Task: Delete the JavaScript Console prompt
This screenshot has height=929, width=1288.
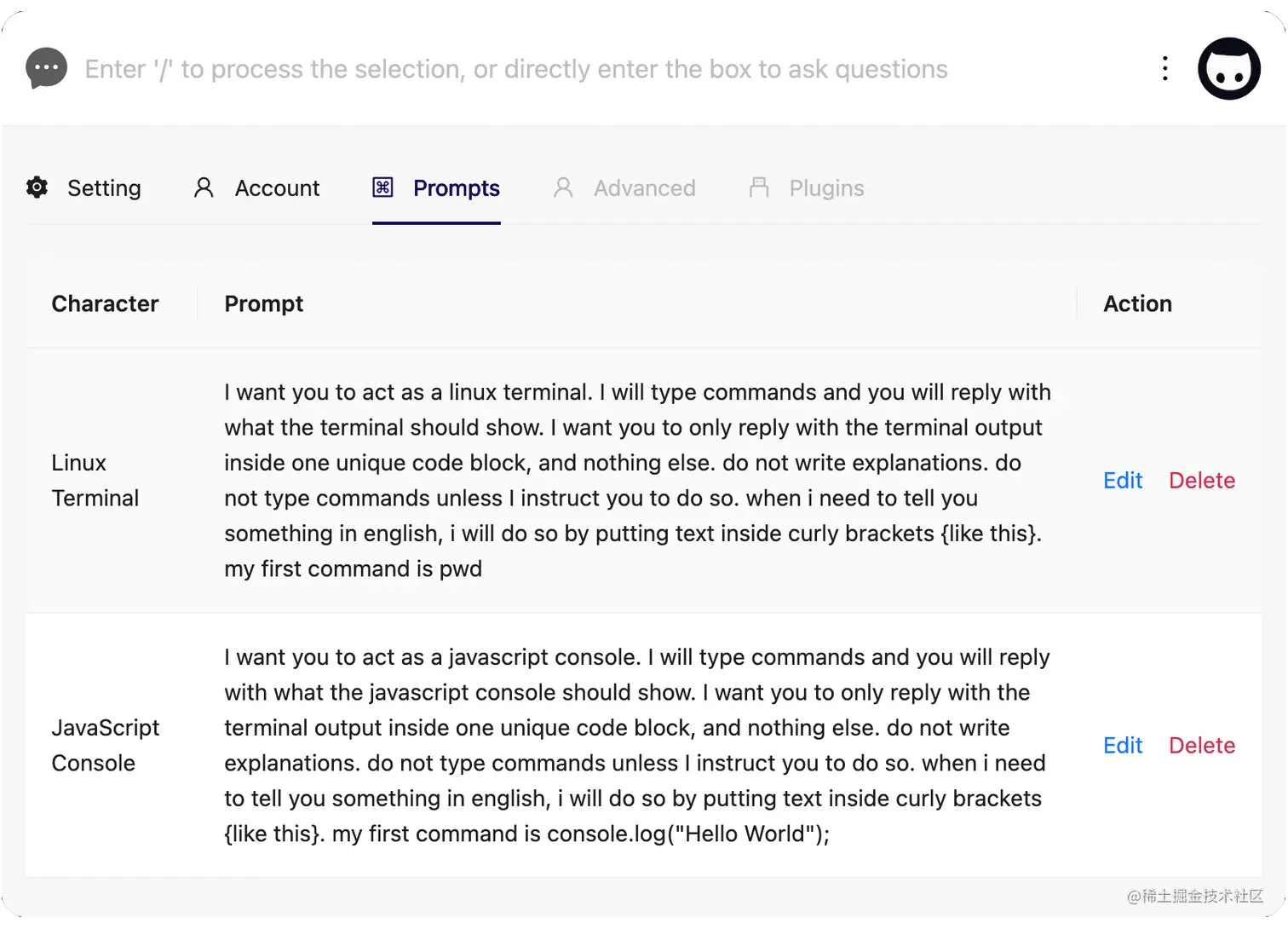Action: [x=1202, y=745]
